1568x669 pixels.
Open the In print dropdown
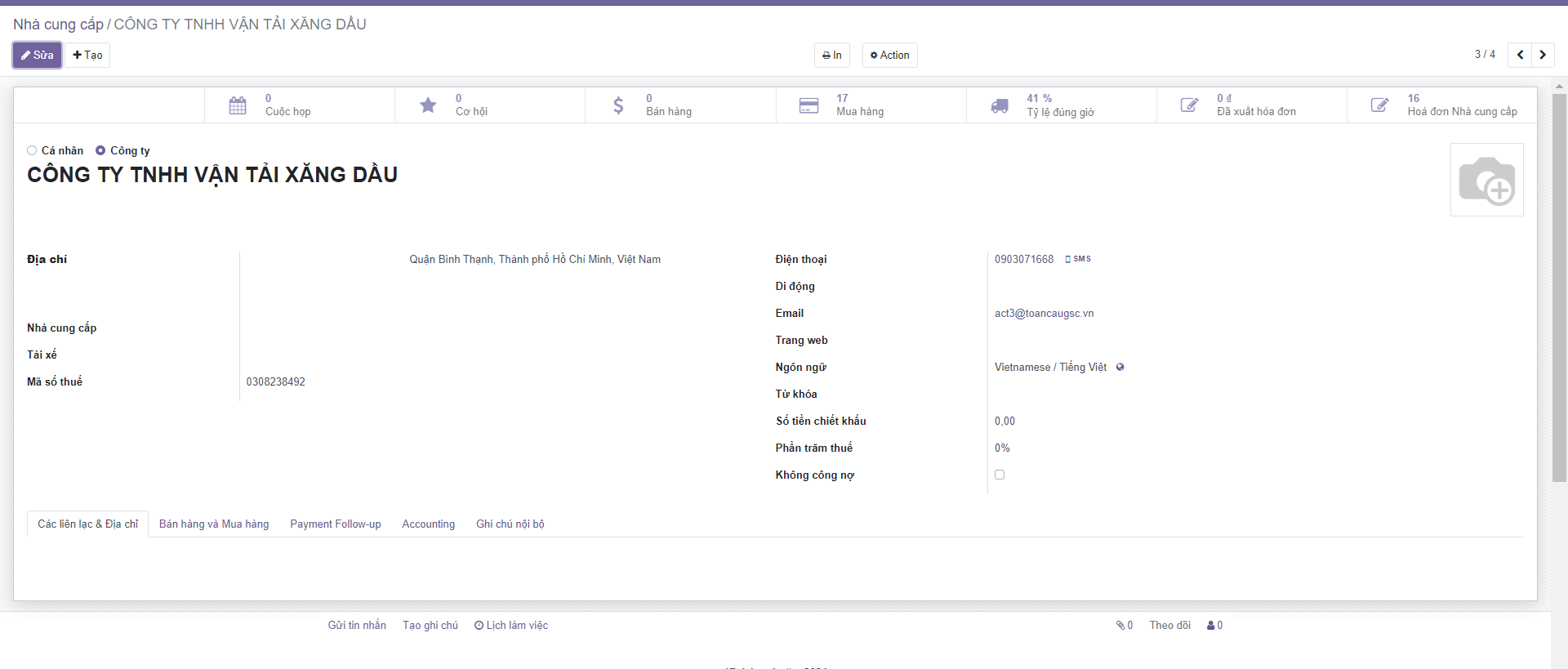click(831, 55)
